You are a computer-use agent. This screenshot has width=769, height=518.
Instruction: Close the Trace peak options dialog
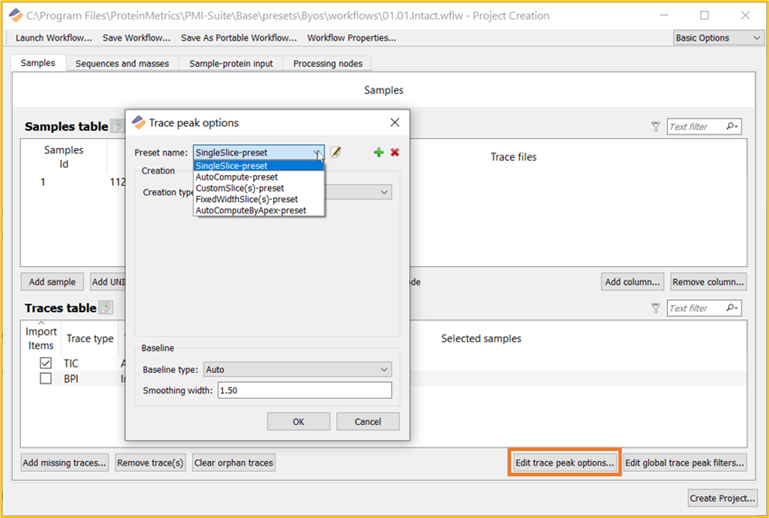tap(395, 123)
